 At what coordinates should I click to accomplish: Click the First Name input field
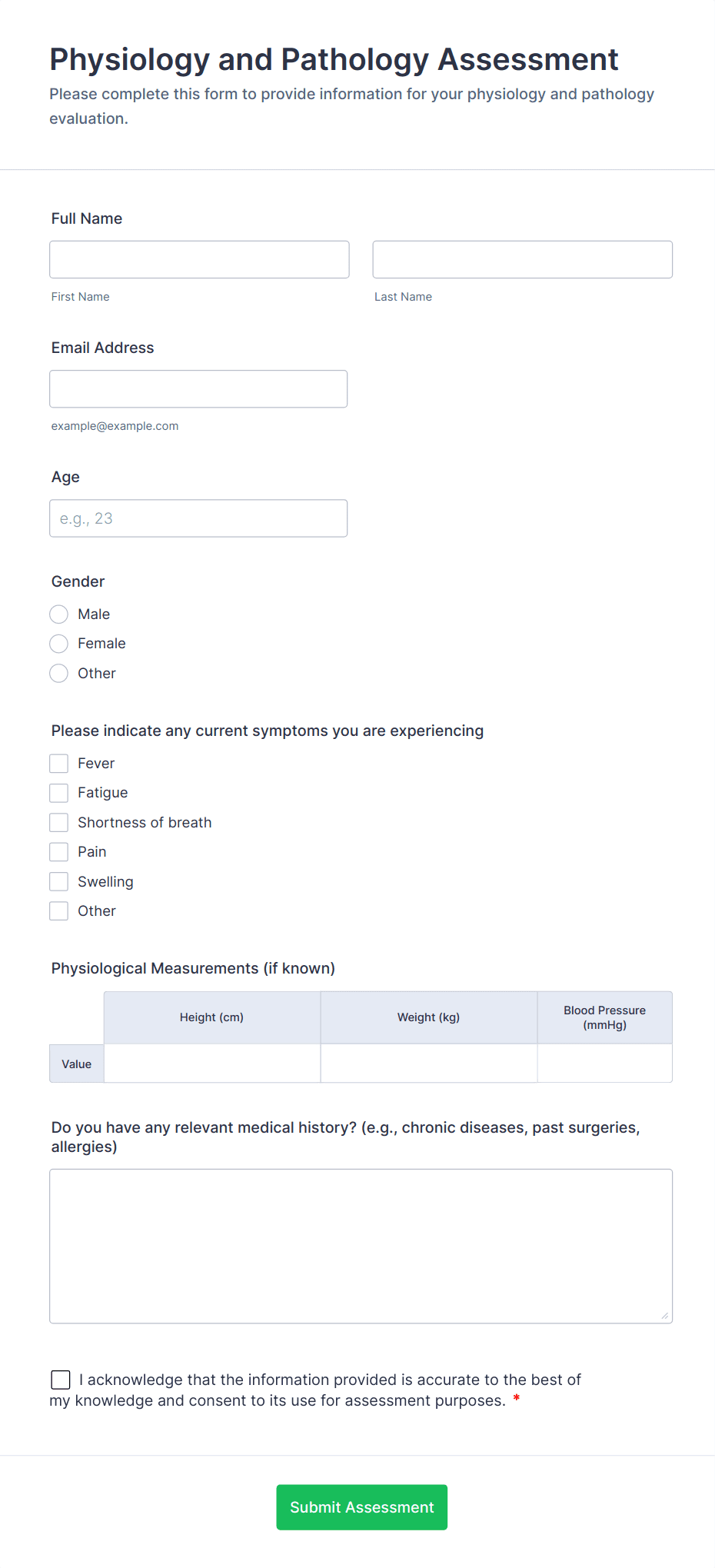click(199, 260)
